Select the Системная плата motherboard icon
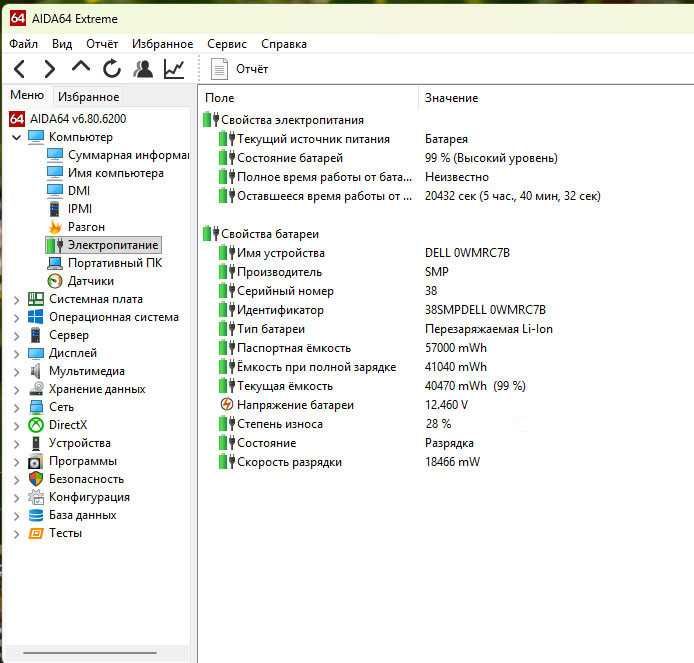 click(x=36, y=299)
